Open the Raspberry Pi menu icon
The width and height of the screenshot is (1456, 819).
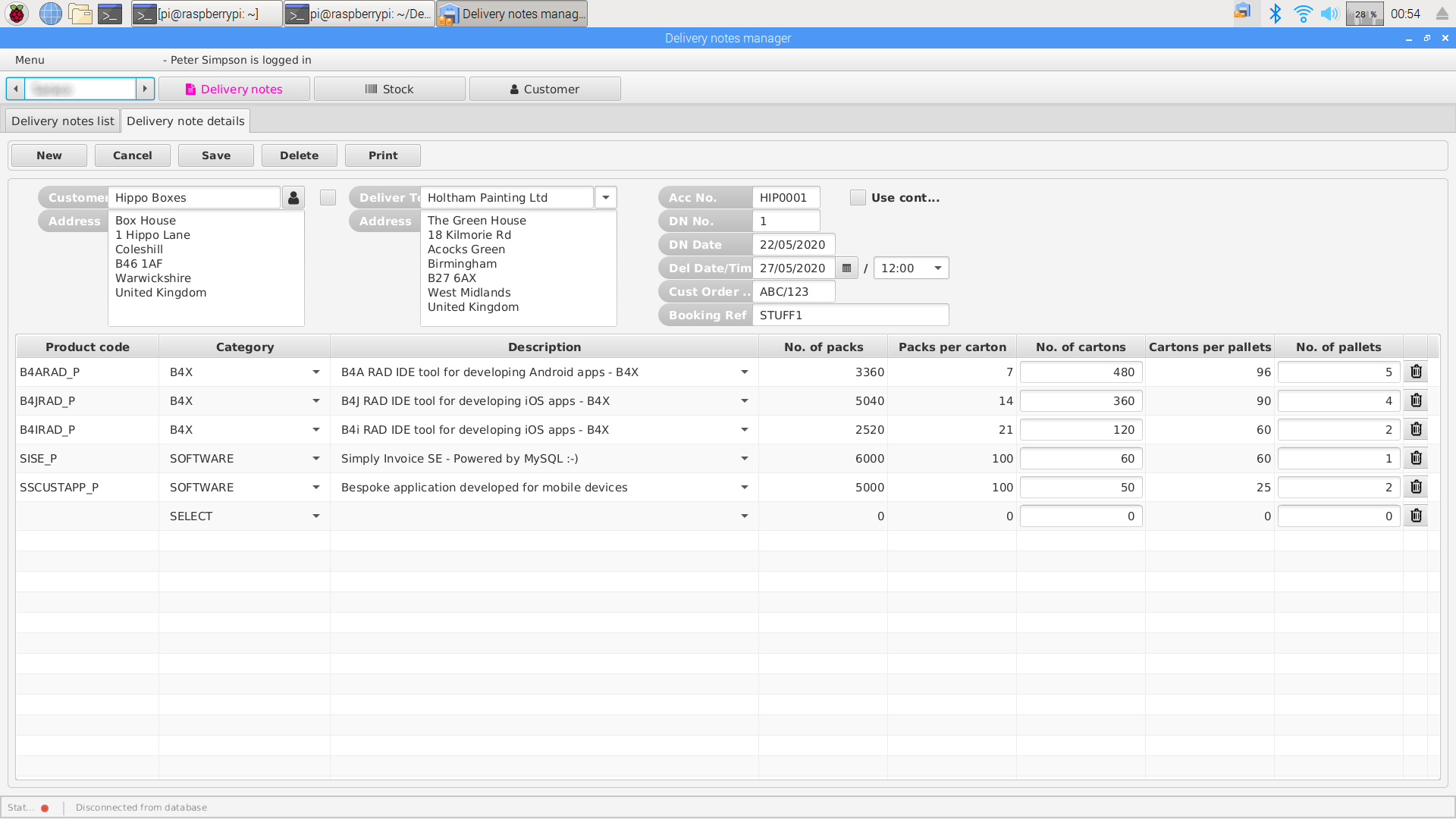(17, 14)
